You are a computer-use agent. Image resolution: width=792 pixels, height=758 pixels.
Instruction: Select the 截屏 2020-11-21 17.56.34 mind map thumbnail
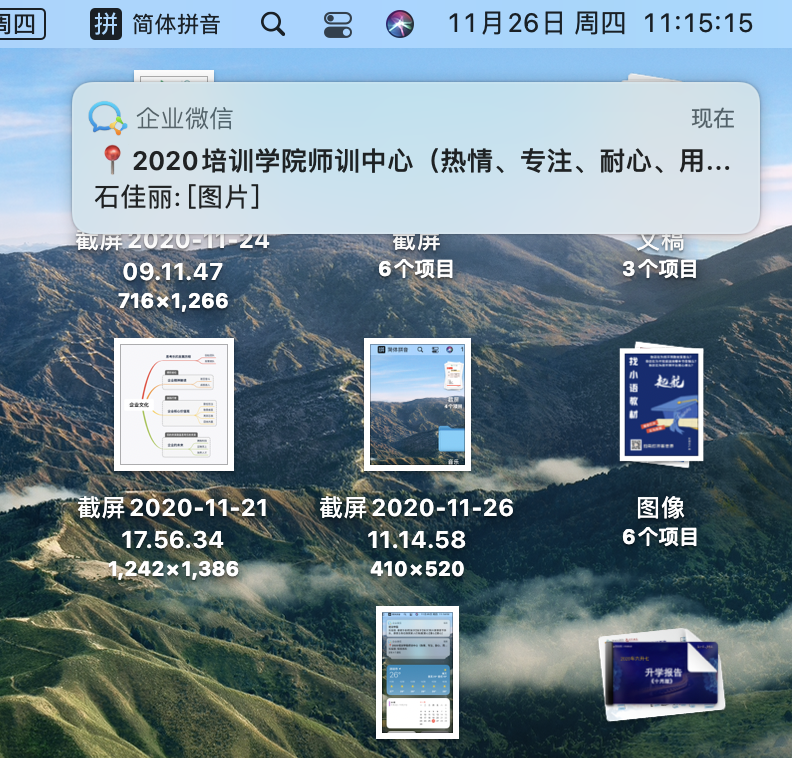[x=174, y=404]
